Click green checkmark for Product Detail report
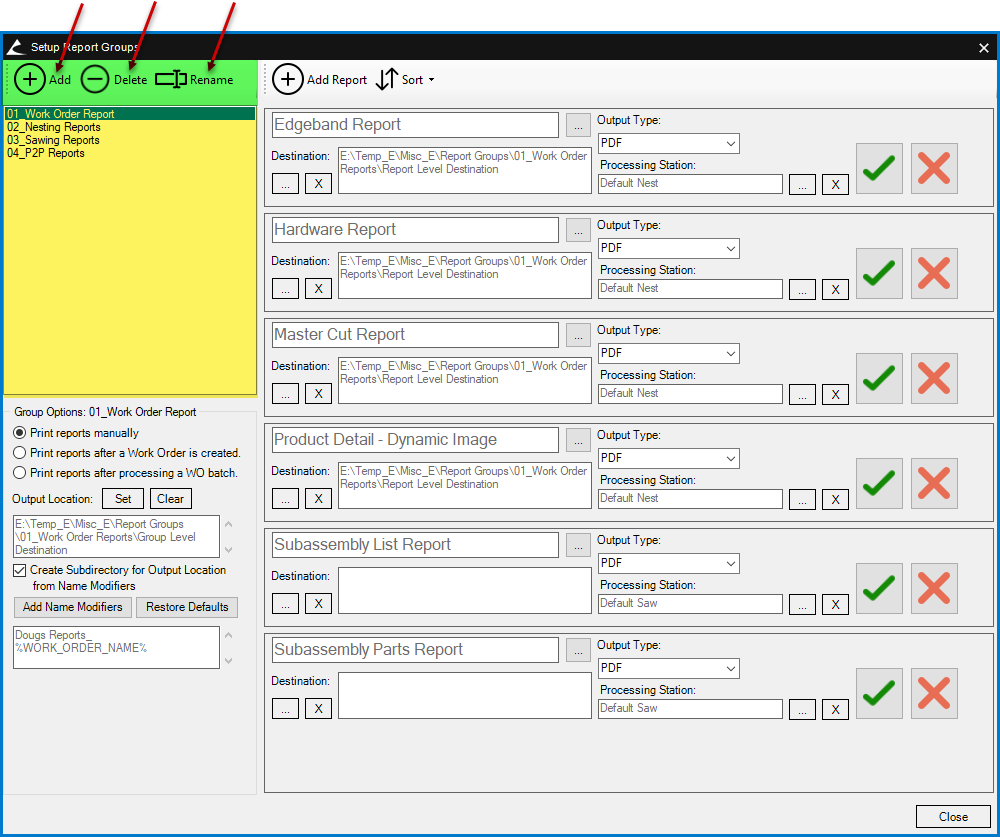Screen dimensions: 1000x837 [879, 483]
